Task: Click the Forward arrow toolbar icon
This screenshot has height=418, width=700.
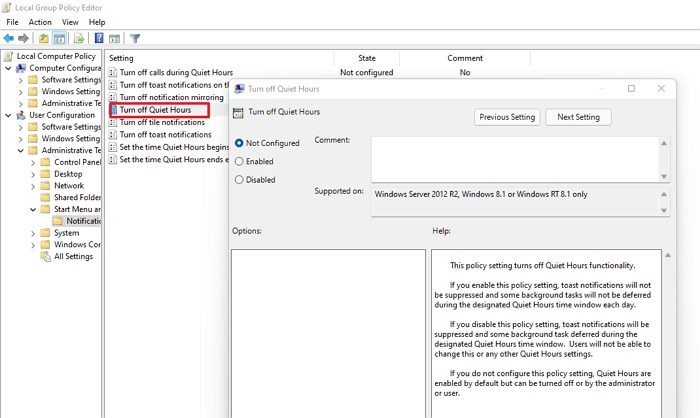Action: (23, 38)
